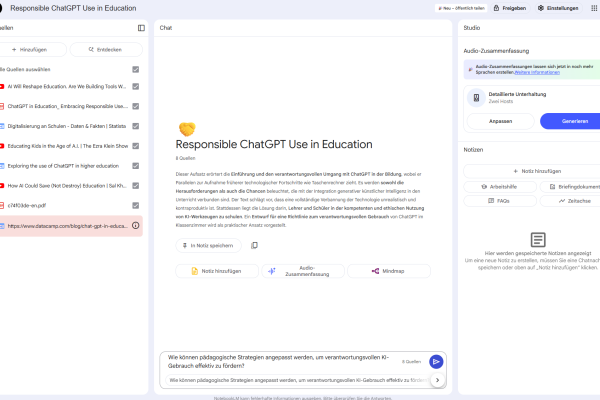This screenshot has height=400, width=600.
Task: Collapse the sources panel via sidebar icon
Action: coord(141,28)
